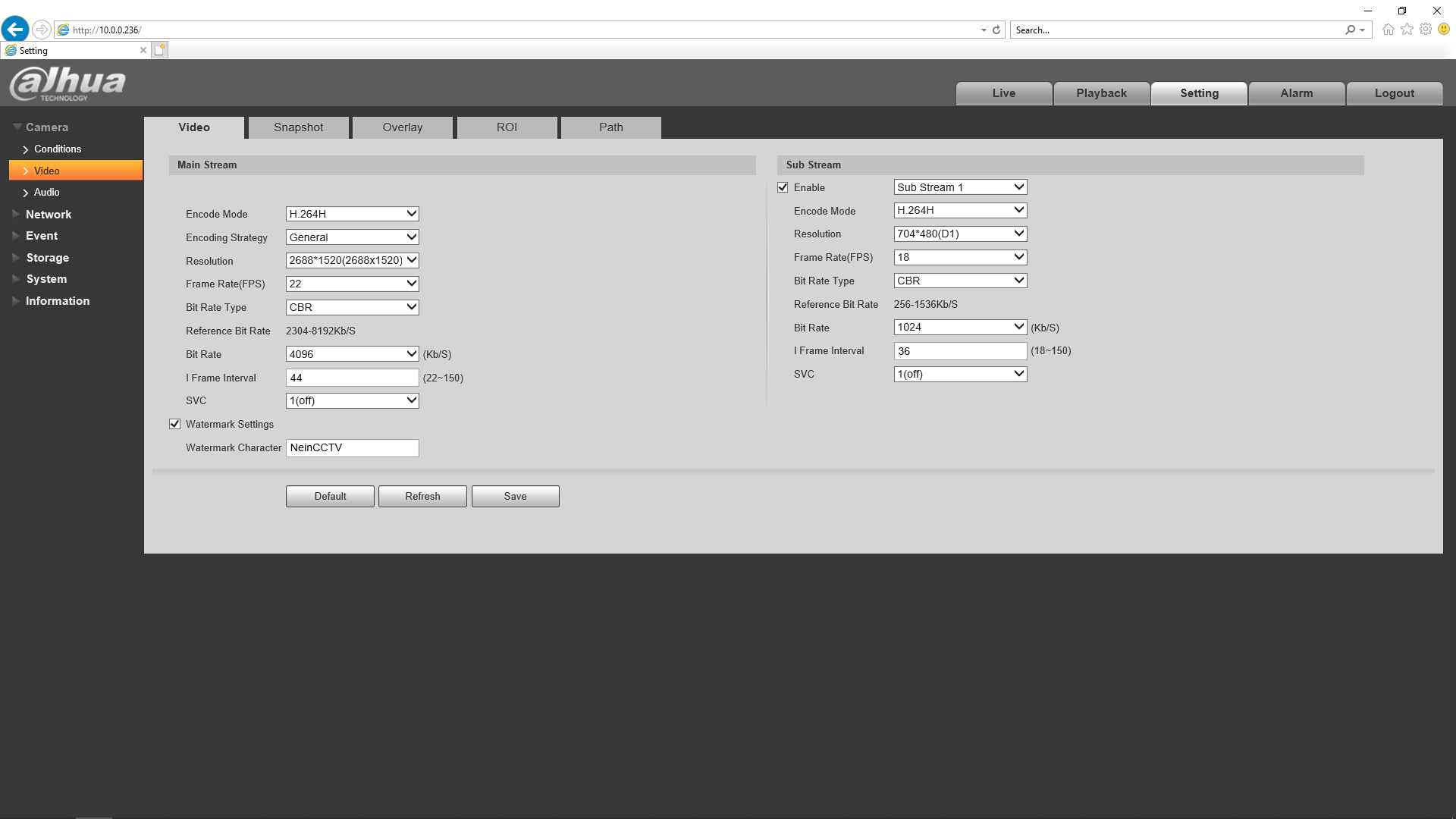Open the Sub Stream 1 selector dropdown

pos(960,187)
